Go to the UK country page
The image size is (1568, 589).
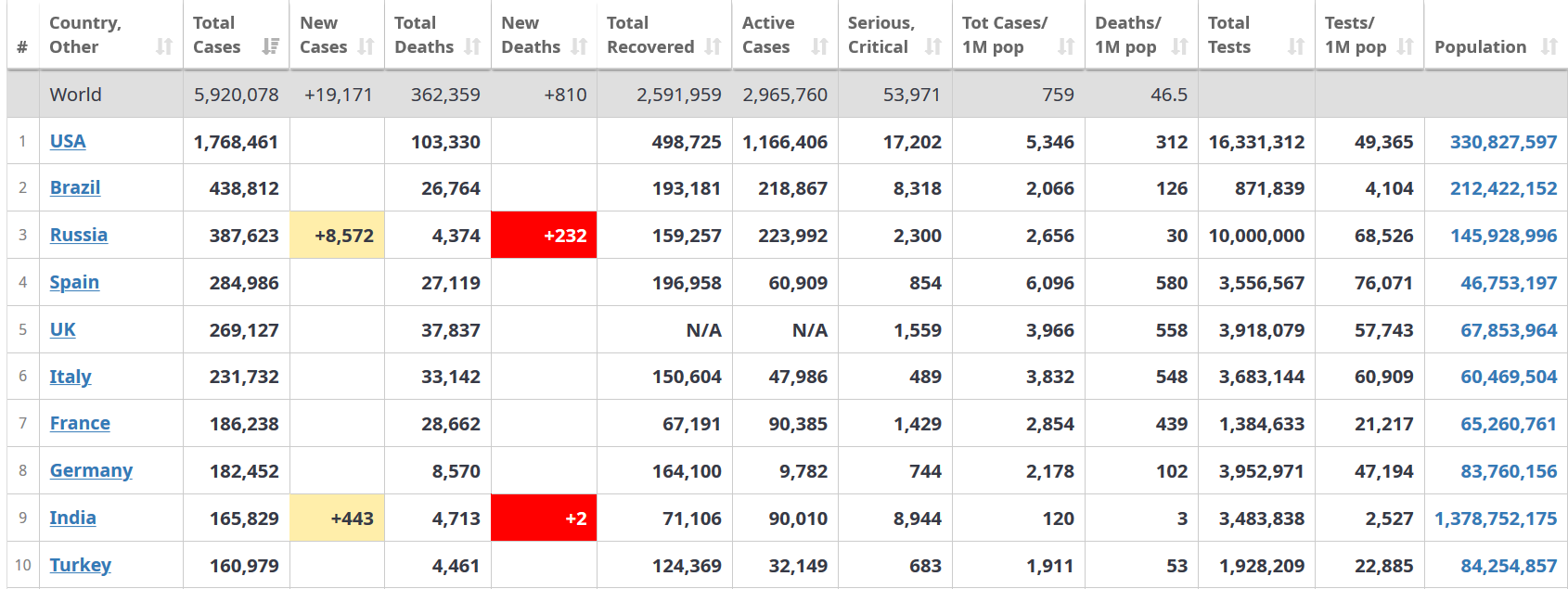[x=63, y=329]
